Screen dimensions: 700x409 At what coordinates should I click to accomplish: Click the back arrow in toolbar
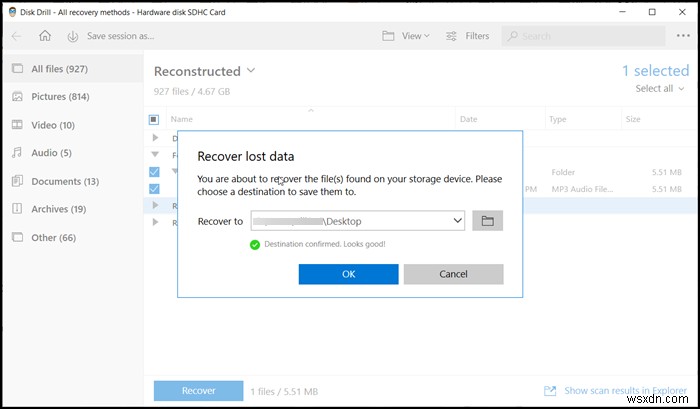(x=17, y=36)
